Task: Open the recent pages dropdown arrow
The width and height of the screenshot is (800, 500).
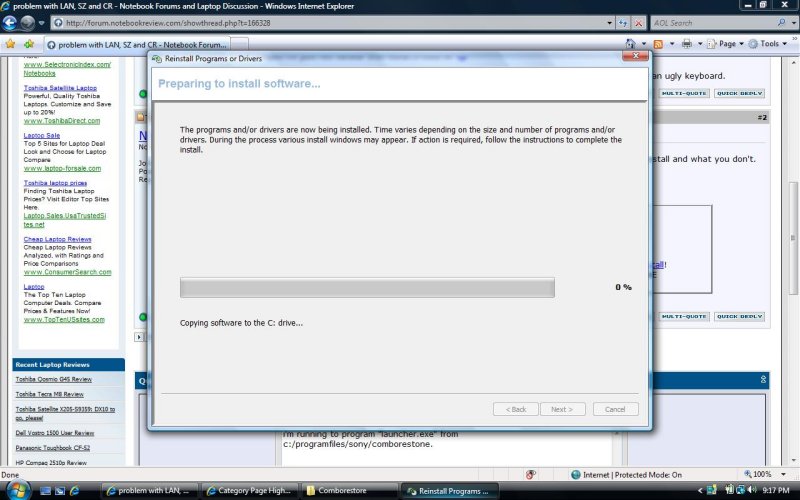Action: (x=41, y=23)
